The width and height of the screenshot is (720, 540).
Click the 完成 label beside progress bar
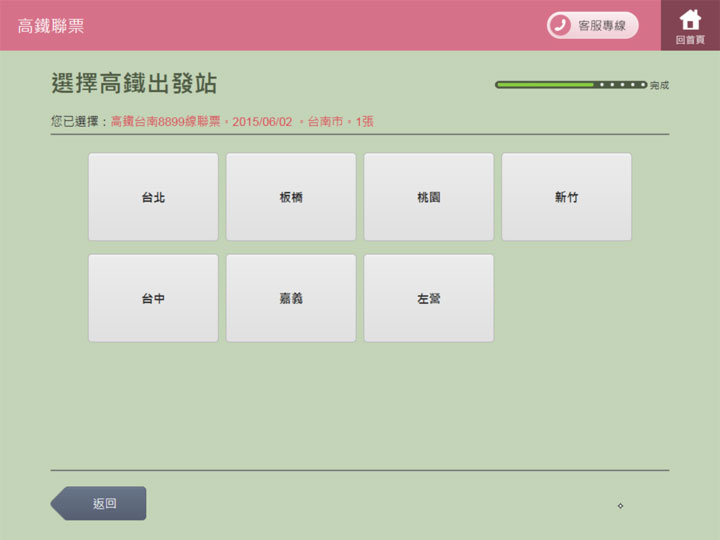659,86
